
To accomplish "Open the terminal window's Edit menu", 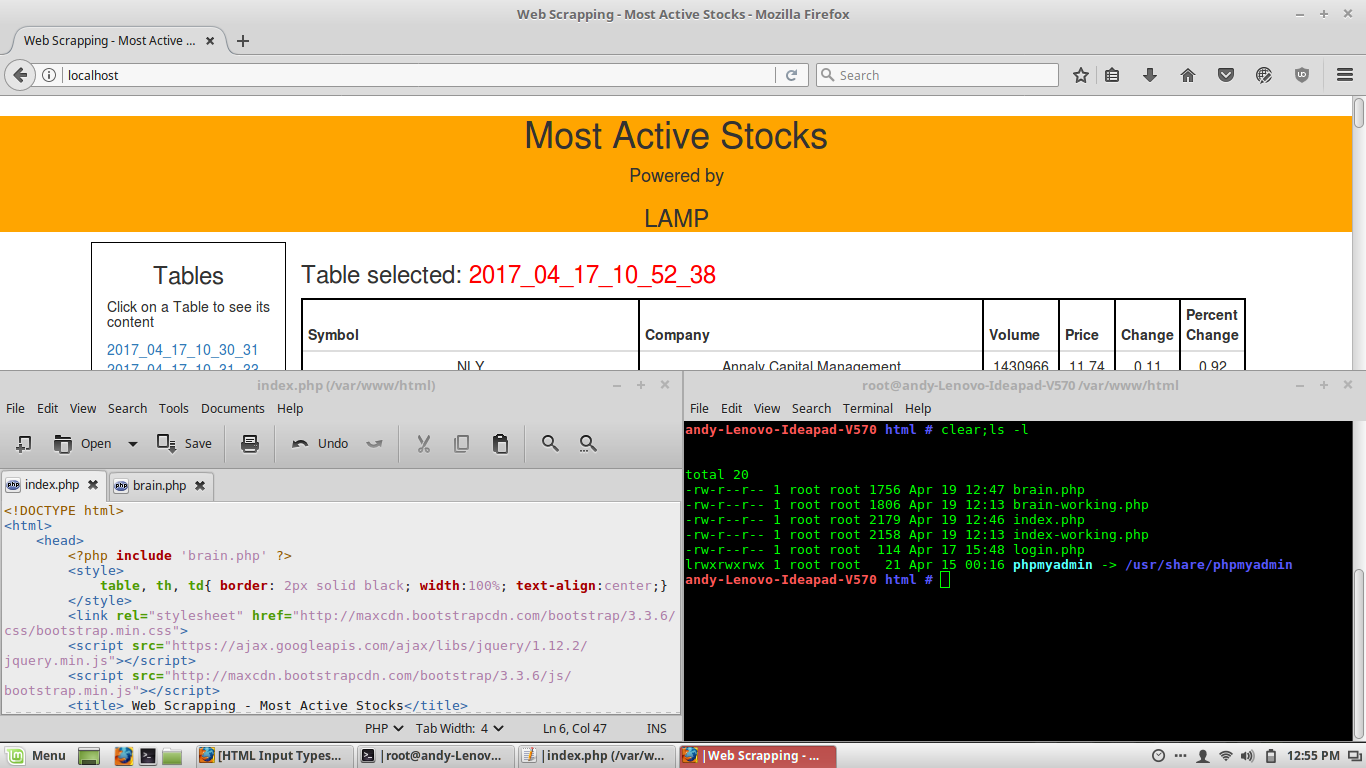I will coord(731,408).
